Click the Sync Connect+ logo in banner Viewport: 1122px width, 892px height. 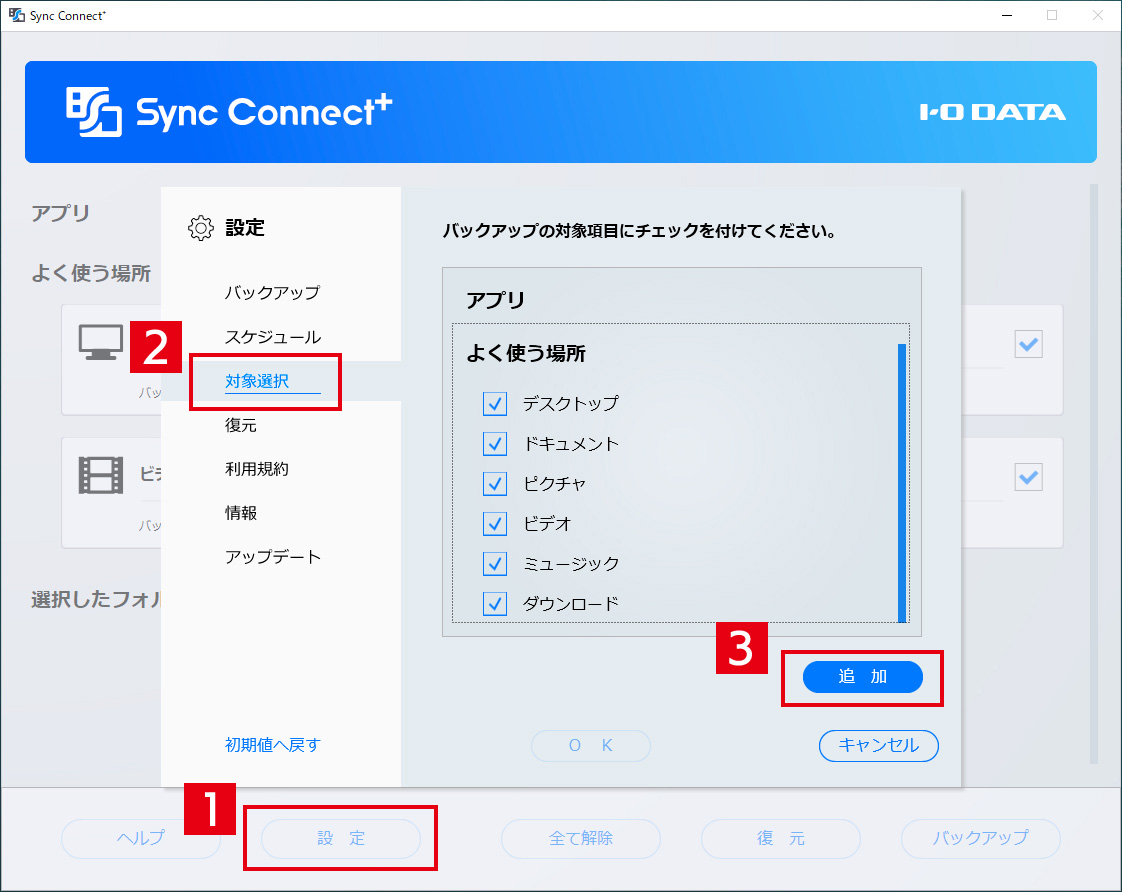(229, 112)
